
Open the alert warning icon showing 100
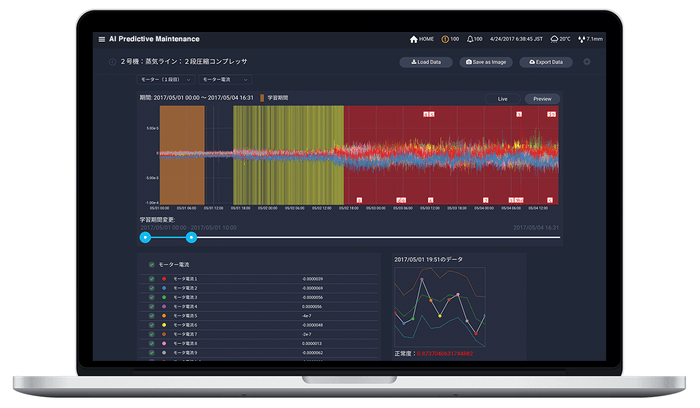coord(445,39)
